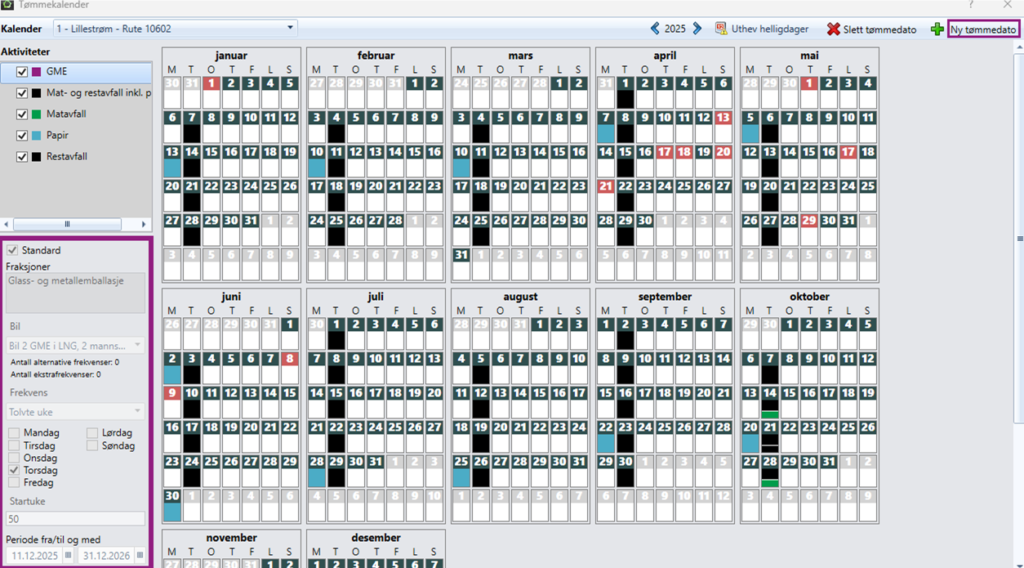Screen dimensions: 1024x568
Task: Open Ny tømmedato
Action: pos(984,29)
